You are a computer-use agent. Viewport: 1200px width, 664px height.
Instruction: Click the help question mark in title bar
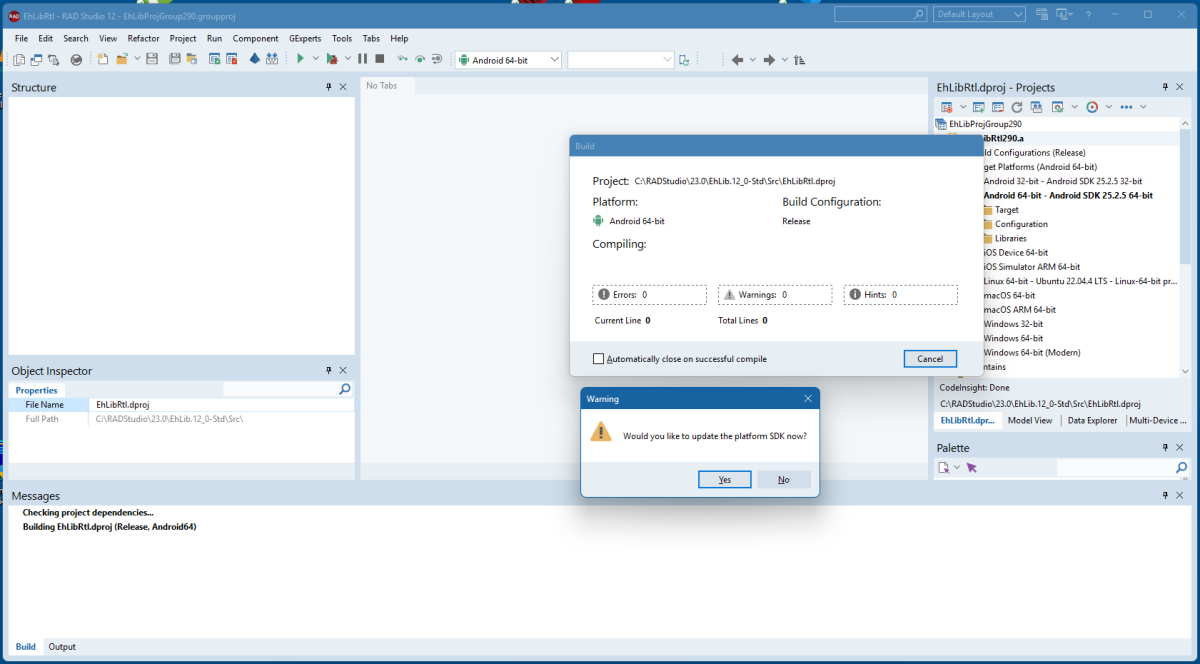(x=1088, y=14)
